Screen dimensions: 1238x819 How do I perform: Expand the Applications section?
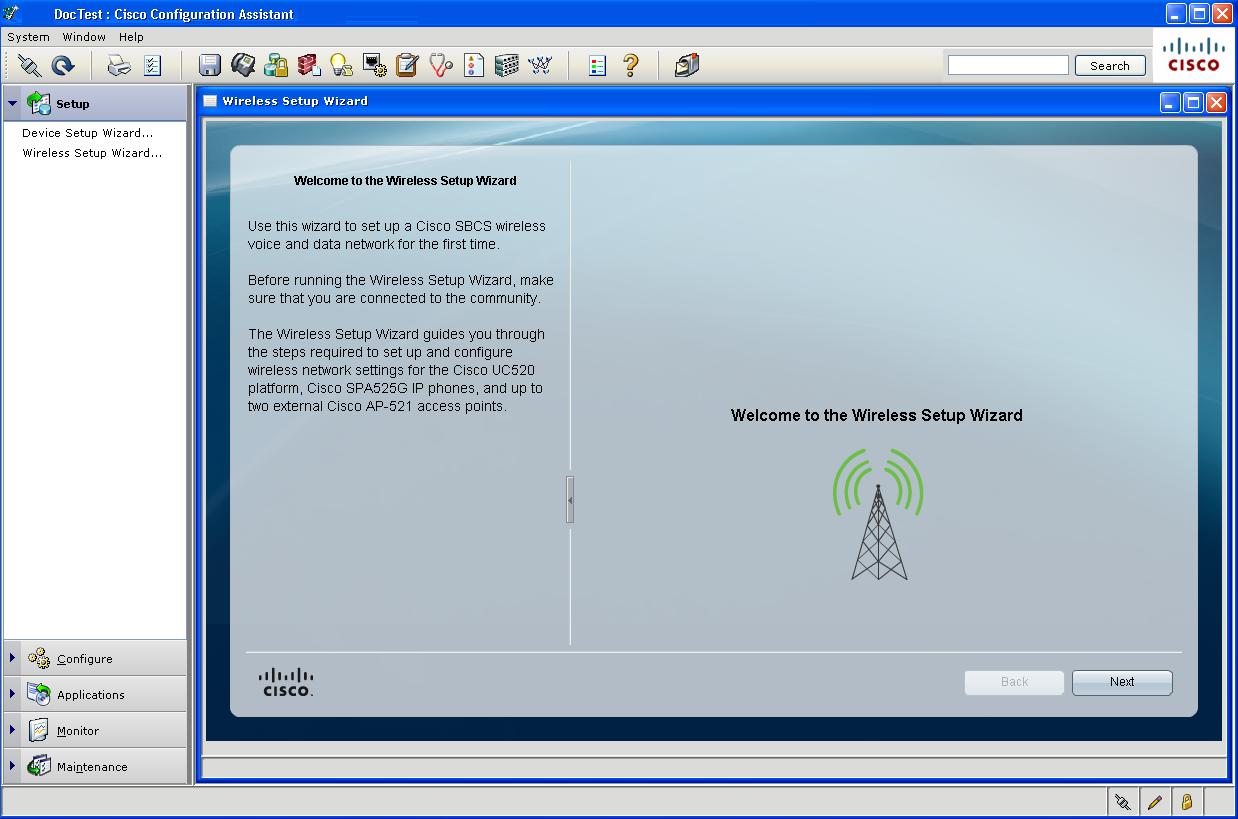pos(13,694)
